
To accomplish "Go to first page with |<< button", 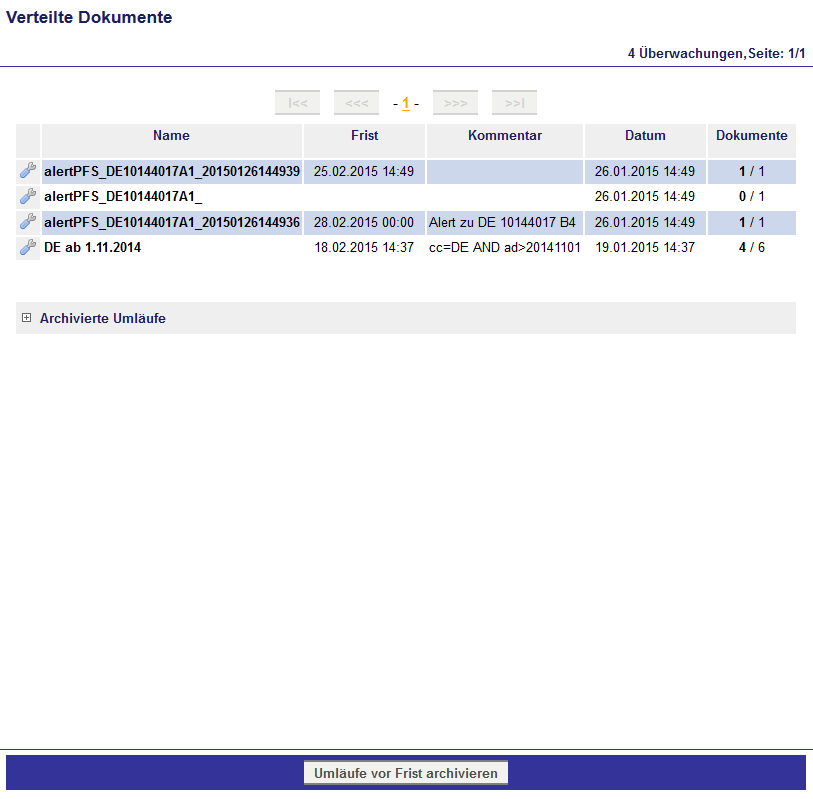I will coord(297,103).
